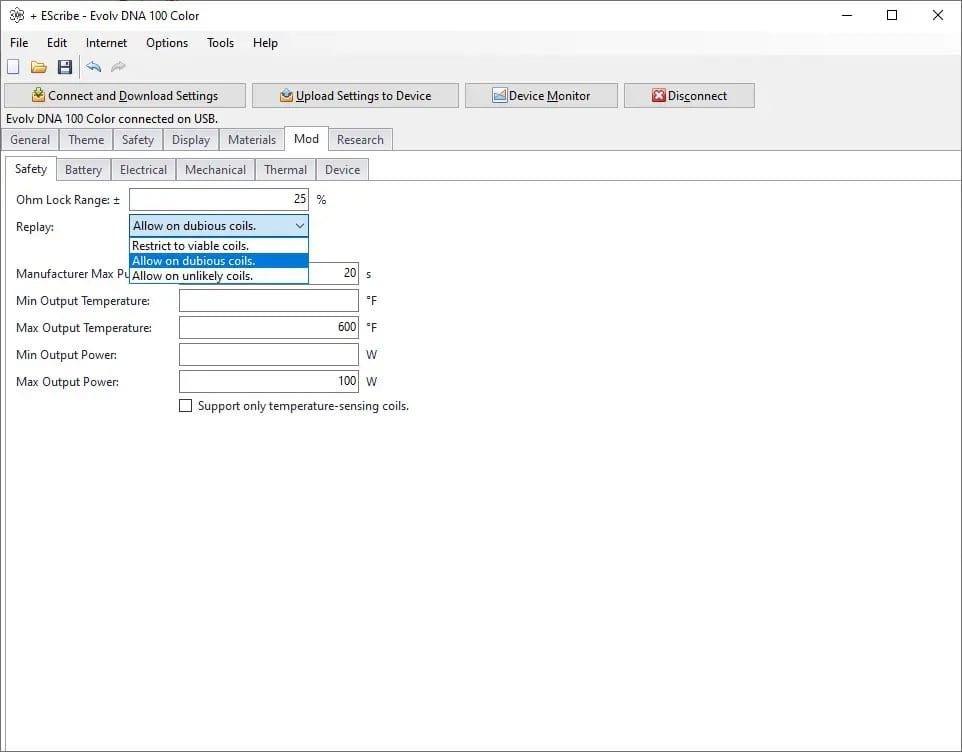Screen dimensions: 962x752
Task: Open the top-level Safety tab
Action: (137, 140)
